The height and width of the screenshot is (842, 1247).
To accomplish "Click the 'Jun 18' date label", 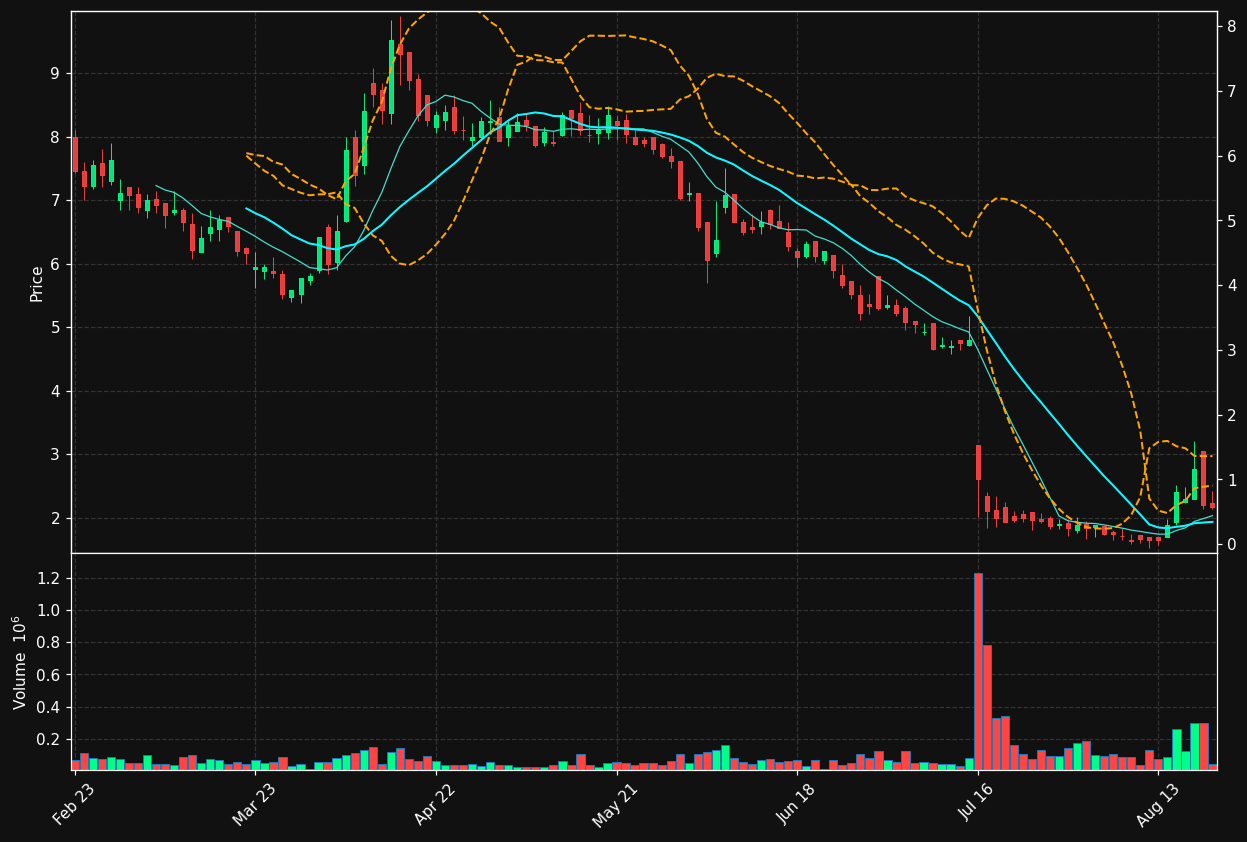I will pos(797,803).
